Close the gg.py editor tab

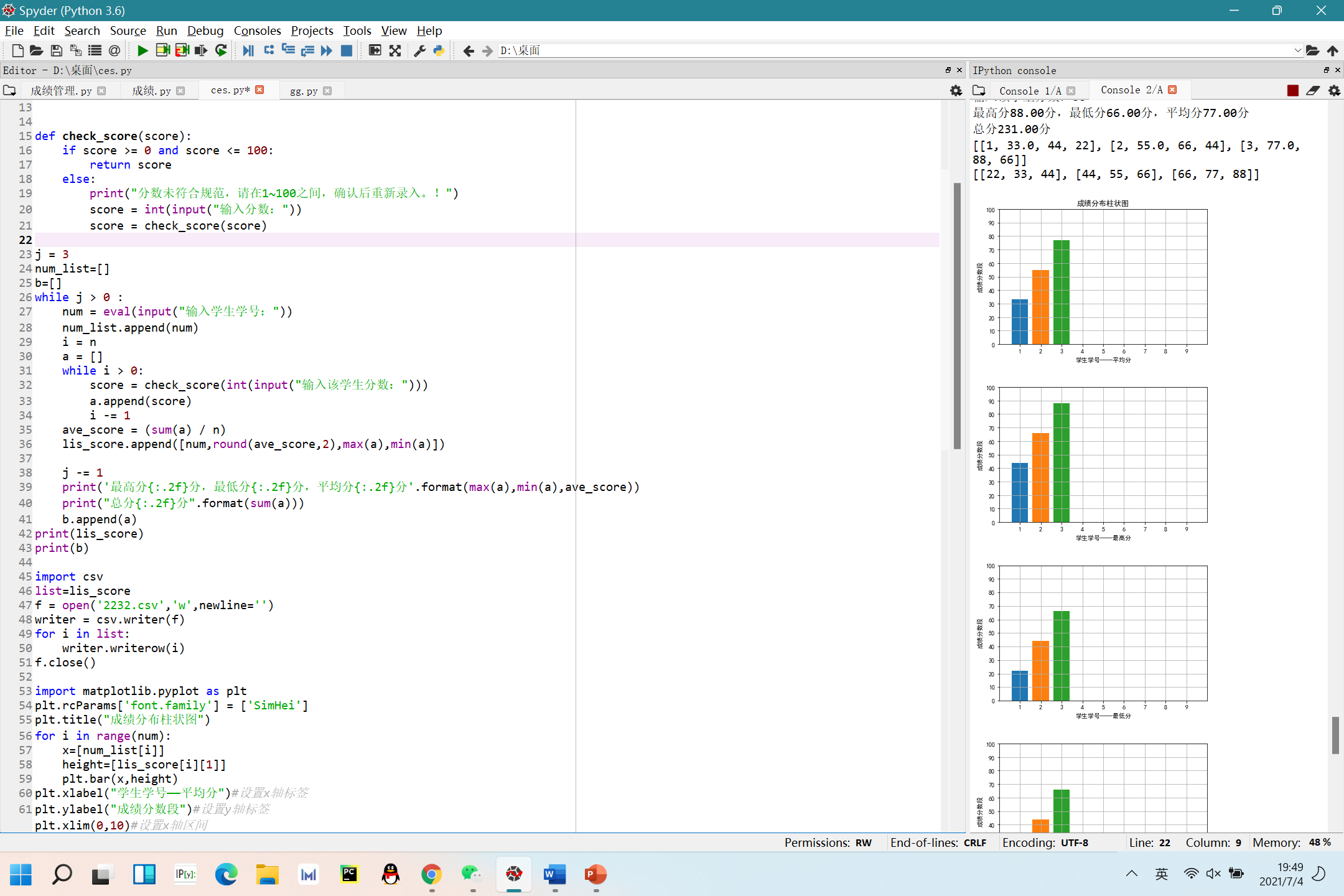pos(327,91)
